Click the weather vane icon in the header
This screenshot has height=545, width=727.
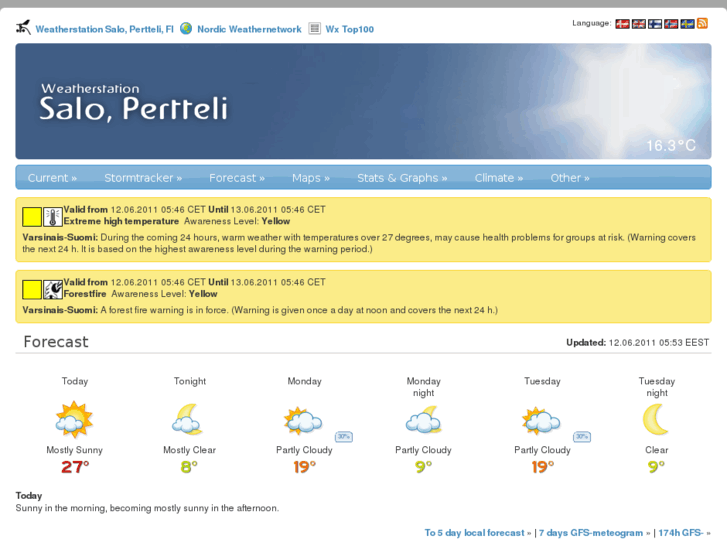click(23, 28)
